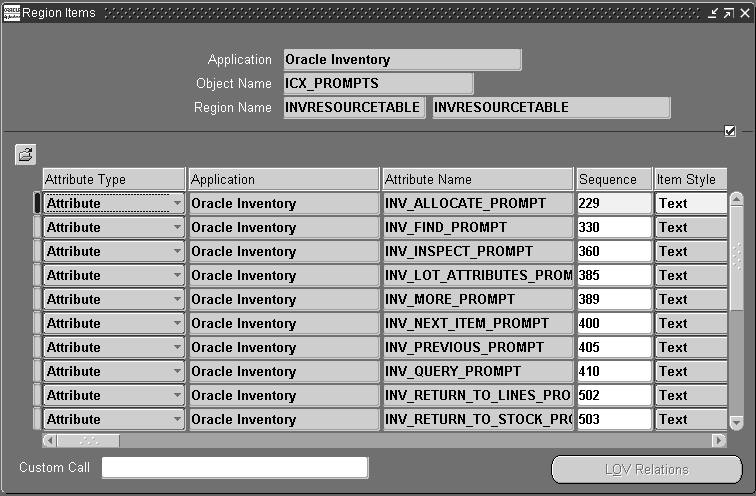This screenshot has height=496, width=756.
Task: Select record indicator for INV_QUERY_PROMPT row
Action: (37, 371)
